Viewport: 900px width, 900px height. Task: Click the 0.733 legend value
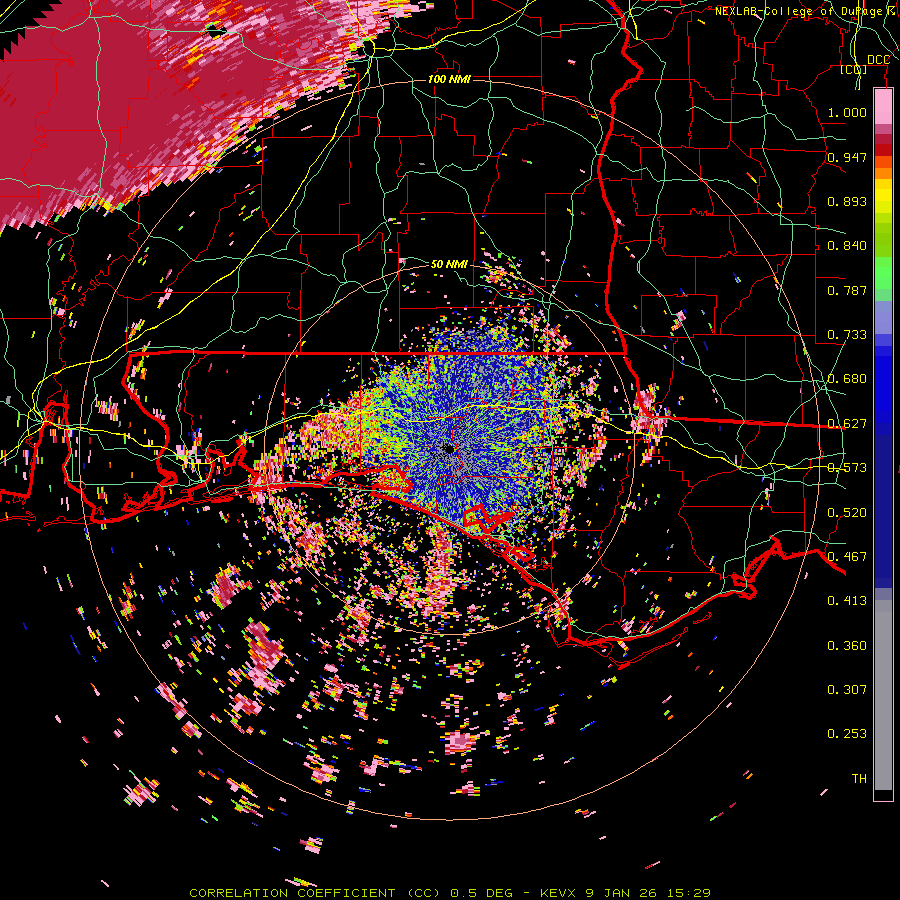[847, 335]
